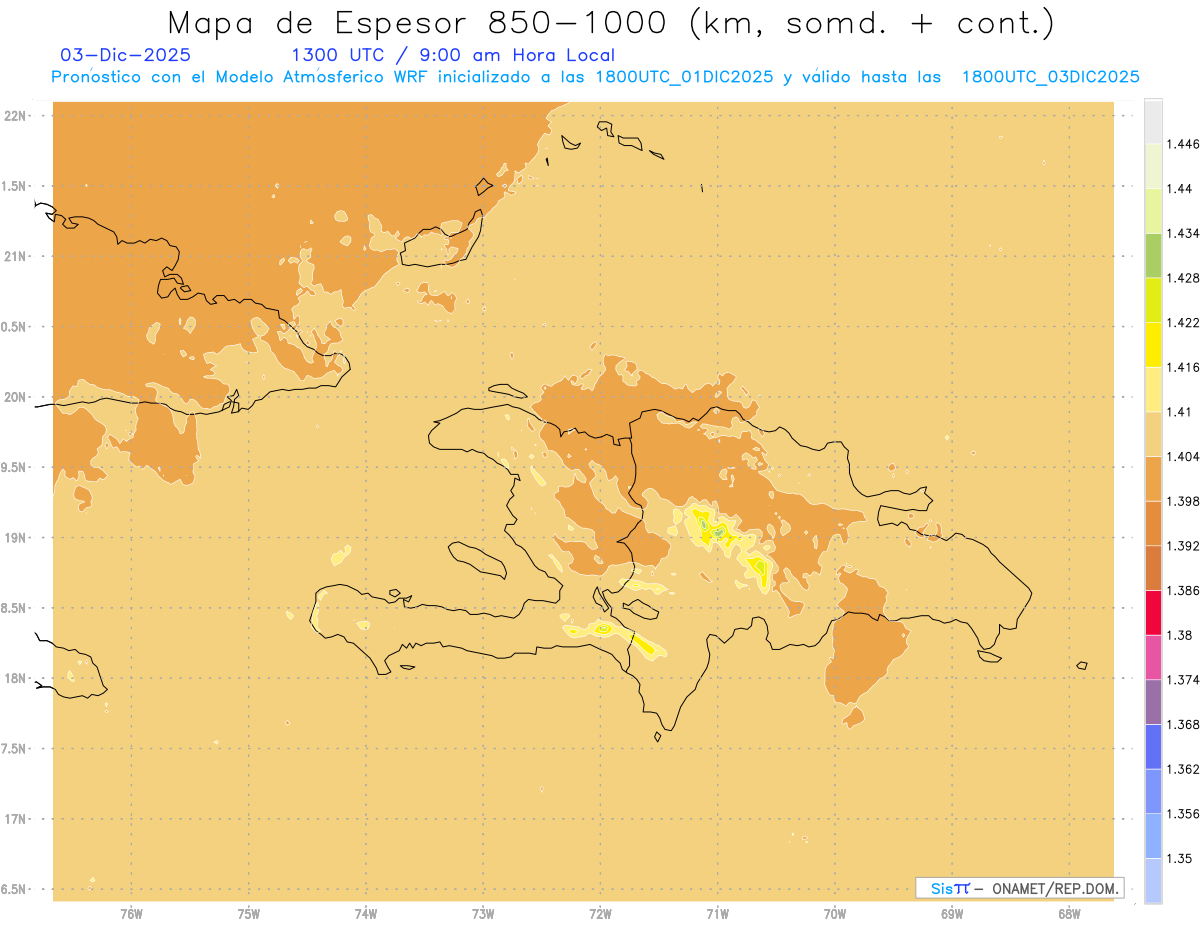This screenshot has width=1200, height=927.
Task: Pick the blue legend swatch between 1.362 and 1.368
Action: [1153, 746]
